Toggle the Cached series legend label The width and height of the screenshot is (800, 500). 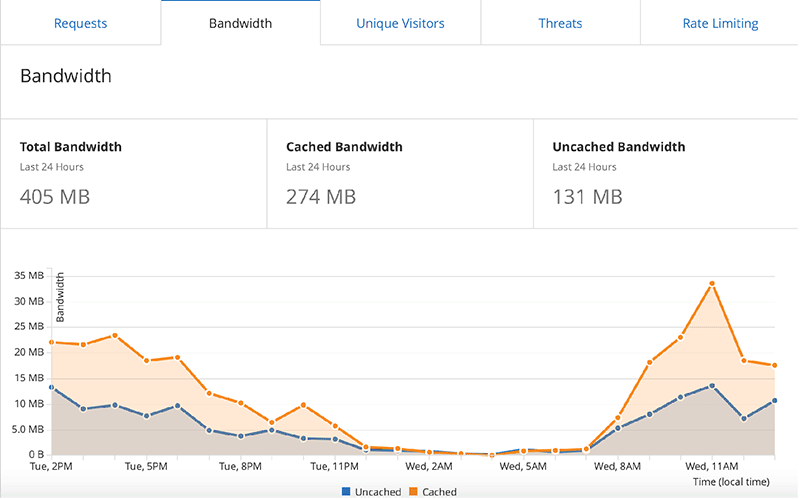click(439, 492)
